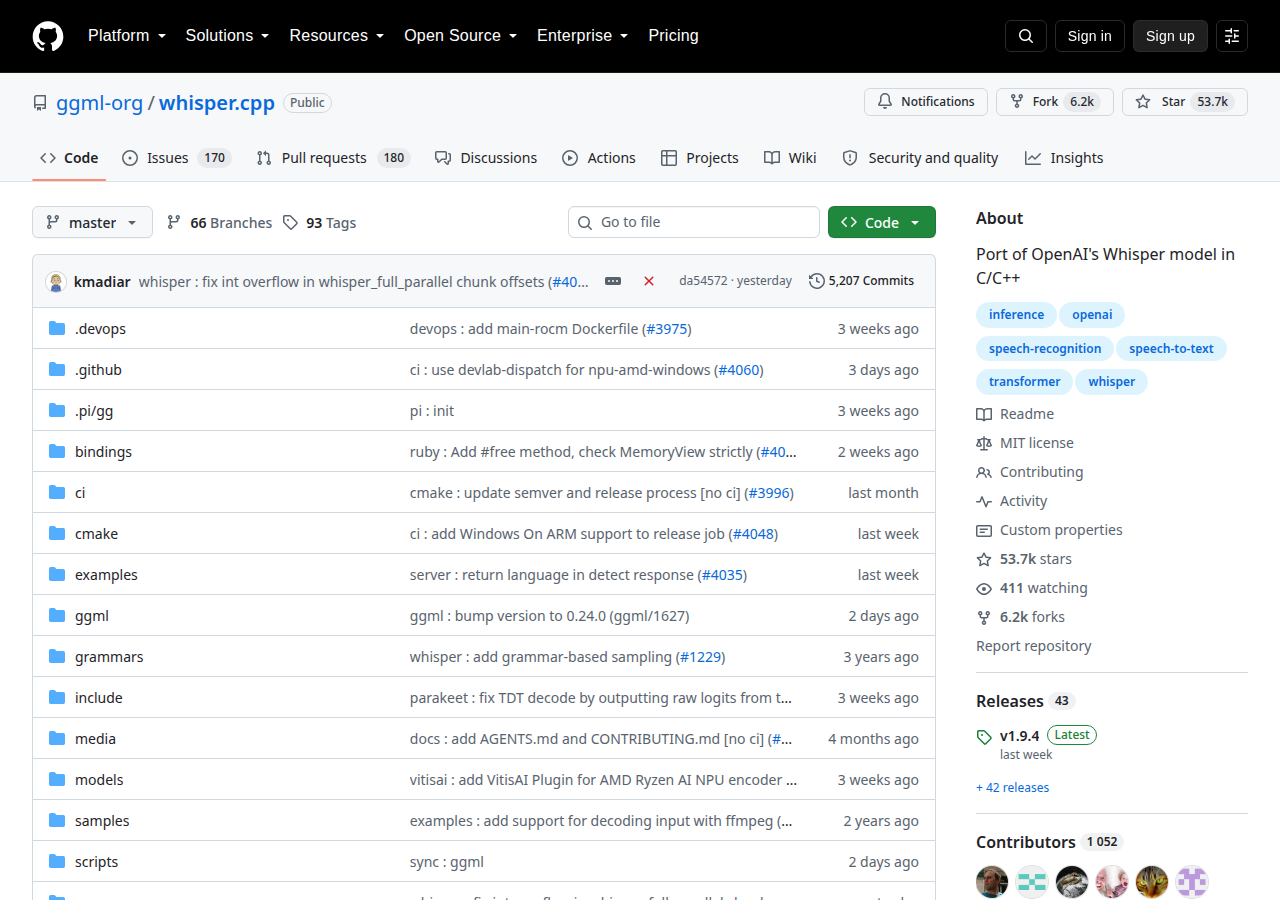Screen dimensions: 1280x900
Task: Expand commit message ellipsis button
Action: 613,281
